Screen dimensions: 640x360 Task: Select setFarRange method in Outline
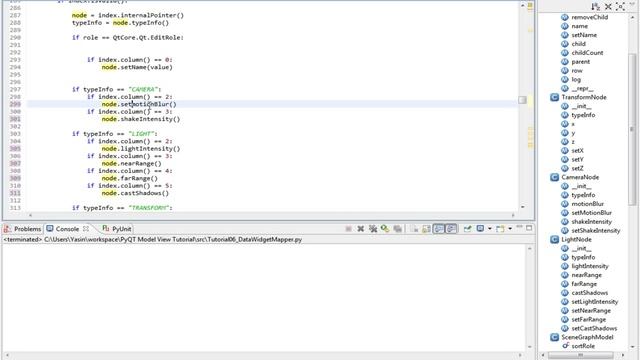pos(589,320)
